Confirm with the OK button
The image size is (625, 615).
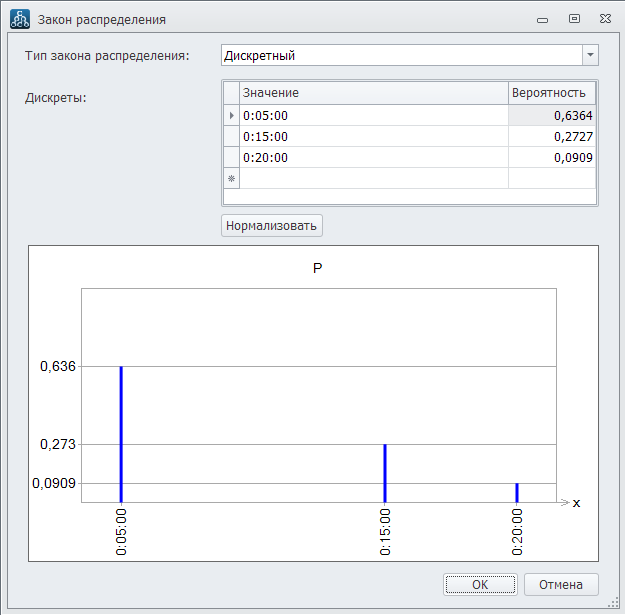click(480, 584)
